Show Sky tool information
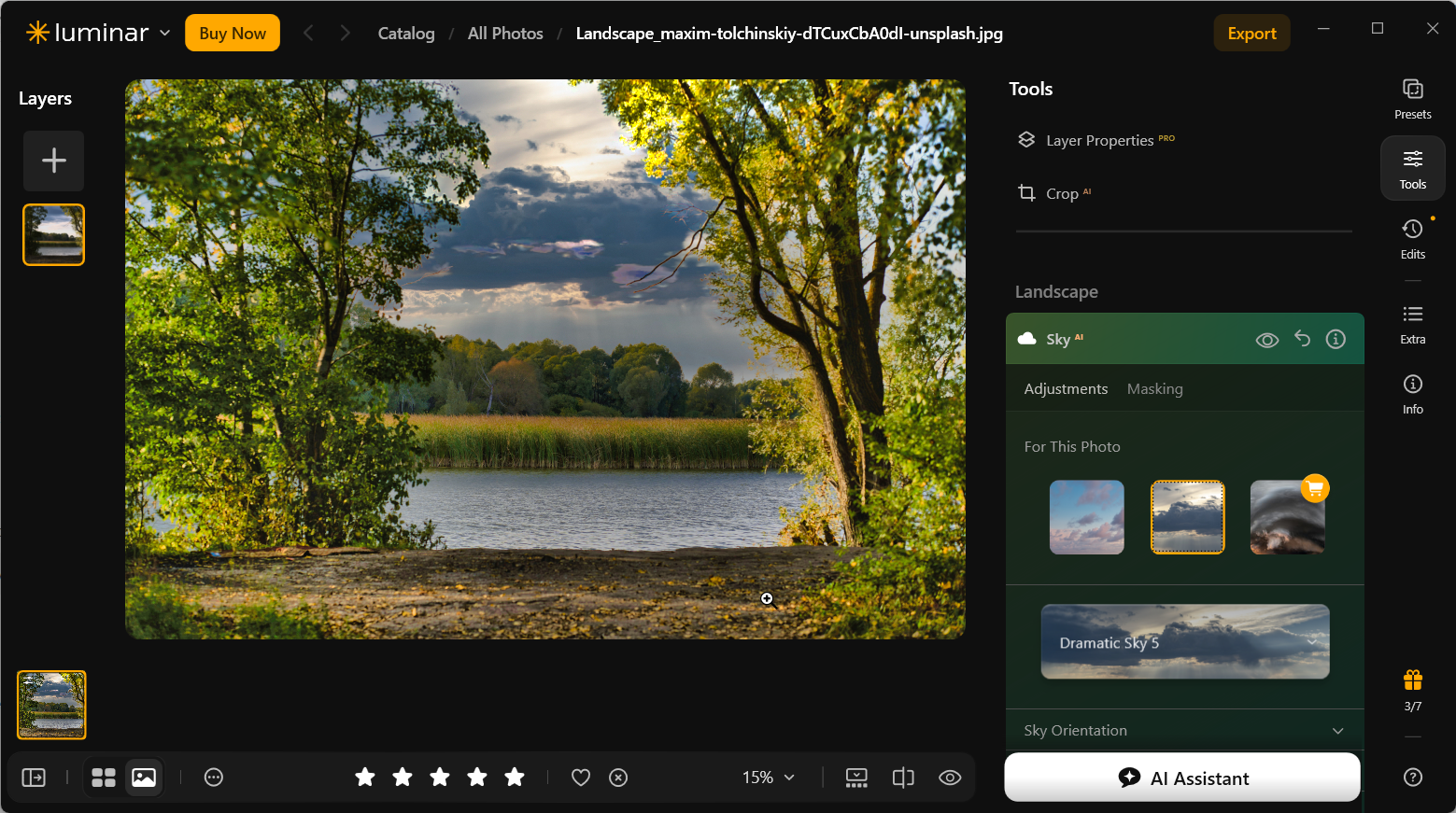This screenshot has width=1456, height=813. point(1336,339)
